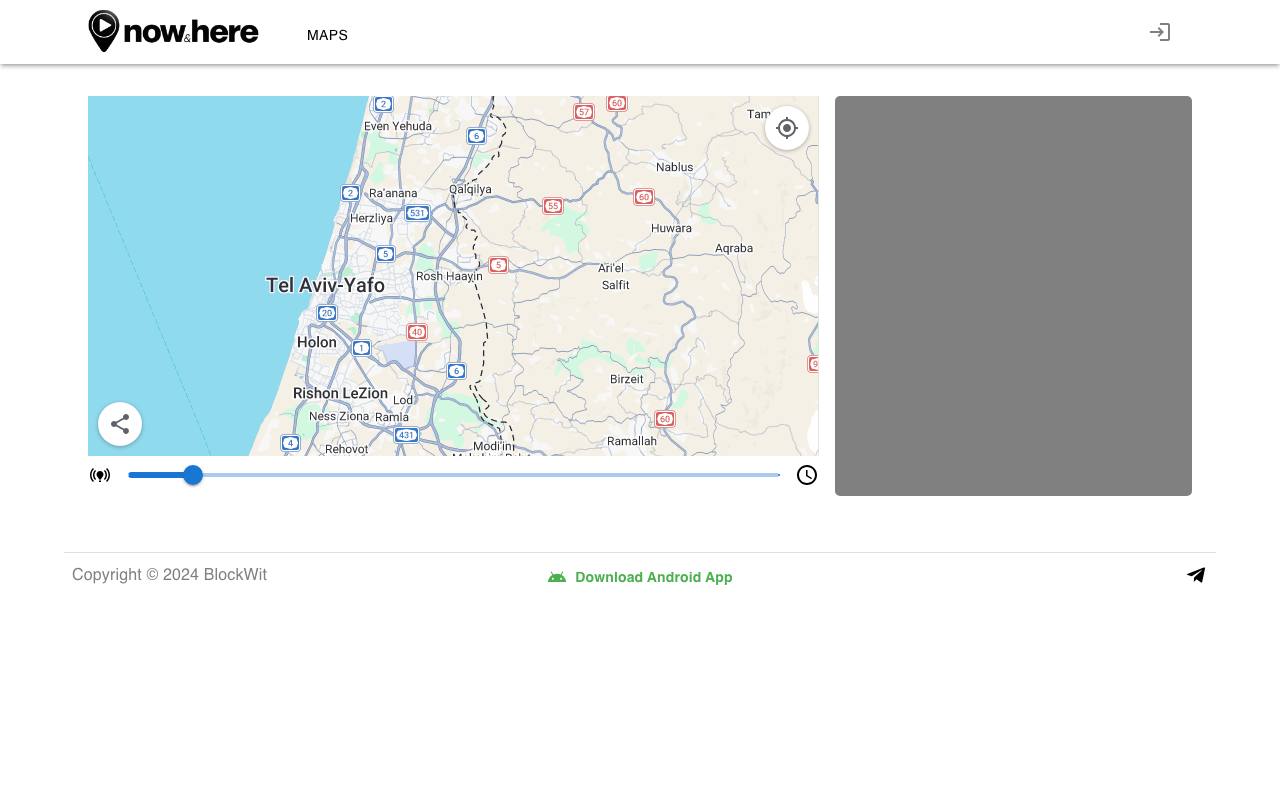Image resolution: width=1280 pixels, height=800 pixels.
Task: Click the gray side panel
Action: [1013, 296]
